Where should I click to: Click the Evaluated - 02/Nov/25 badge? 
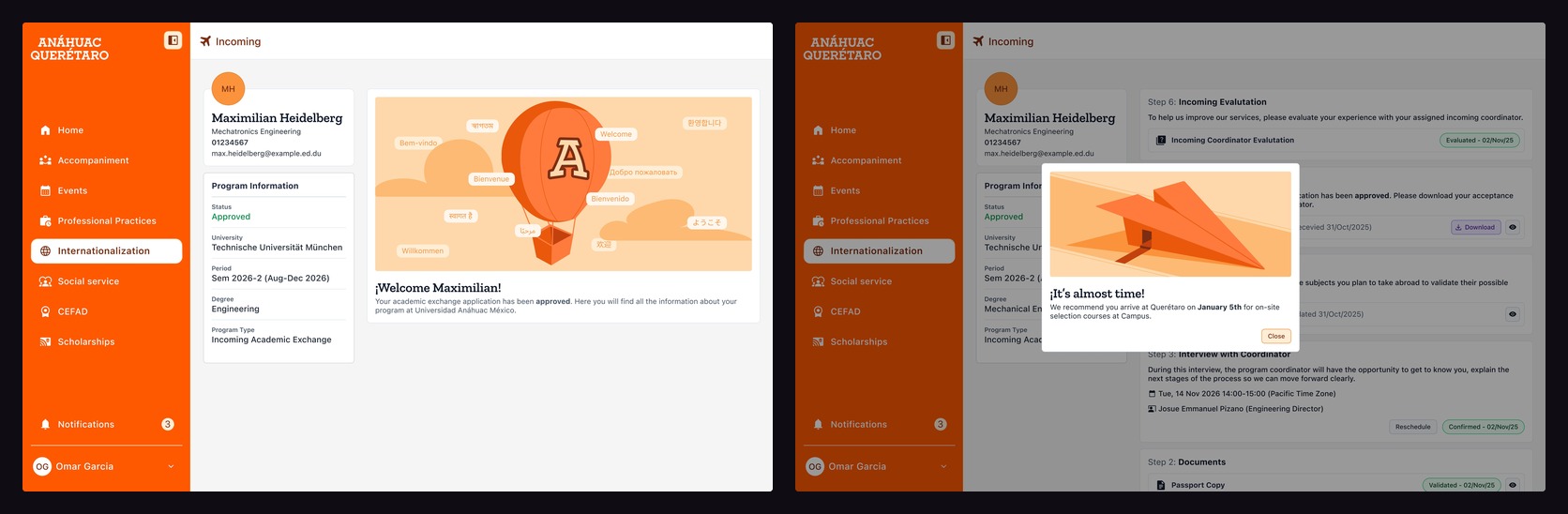pyautogui.click(x=1480, y=141)
